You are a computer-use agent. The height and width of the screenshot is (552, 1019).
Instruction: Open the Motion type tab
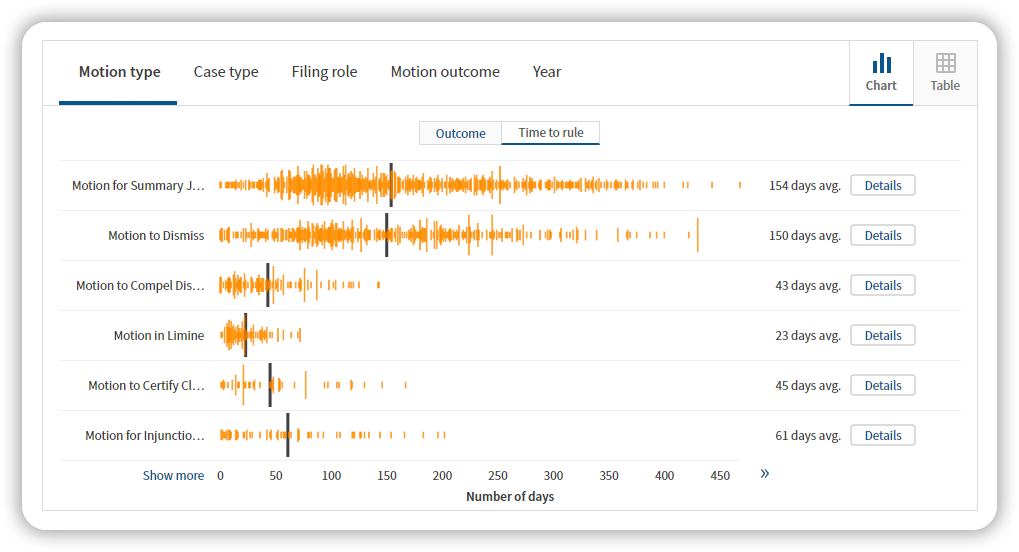pyautogui.click(x=119, y=72)
